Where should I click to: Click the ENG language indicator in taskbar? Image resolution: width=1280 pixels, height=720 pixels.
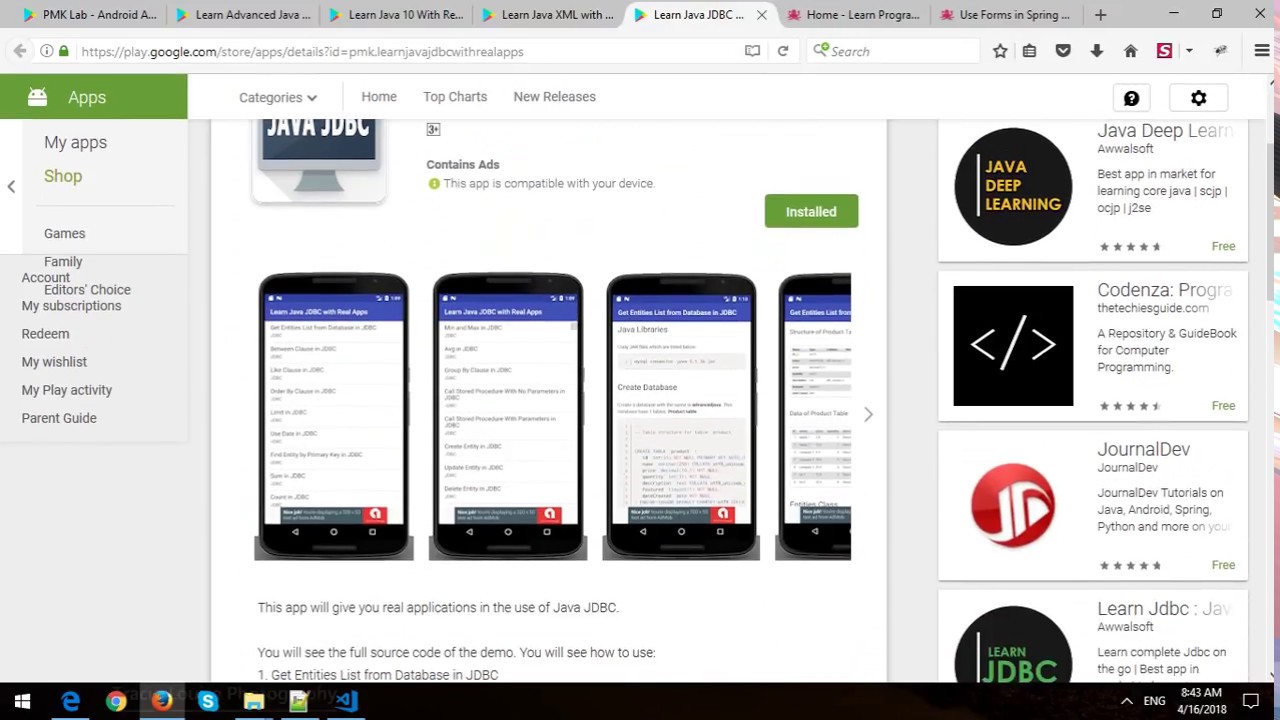click(1155, 701)
